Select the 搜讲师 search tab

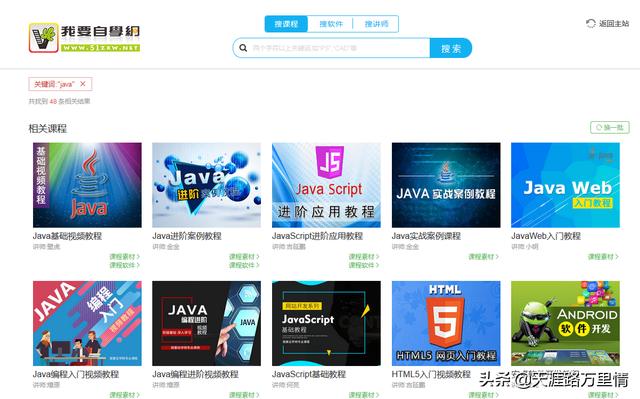pos(376,24)
